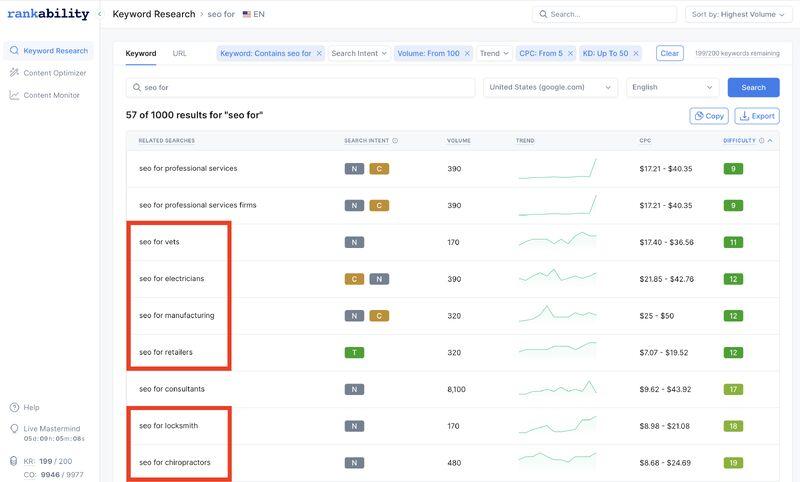Click the credits database icon
This screenshot has height=482, width=800.
[x=14, y=461]
